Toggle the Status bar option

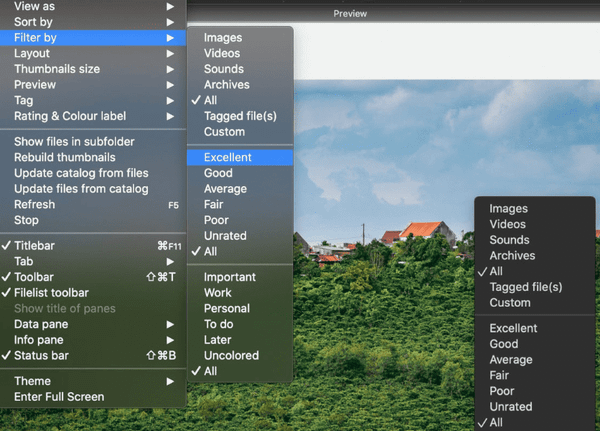click(x=93, y=356)
